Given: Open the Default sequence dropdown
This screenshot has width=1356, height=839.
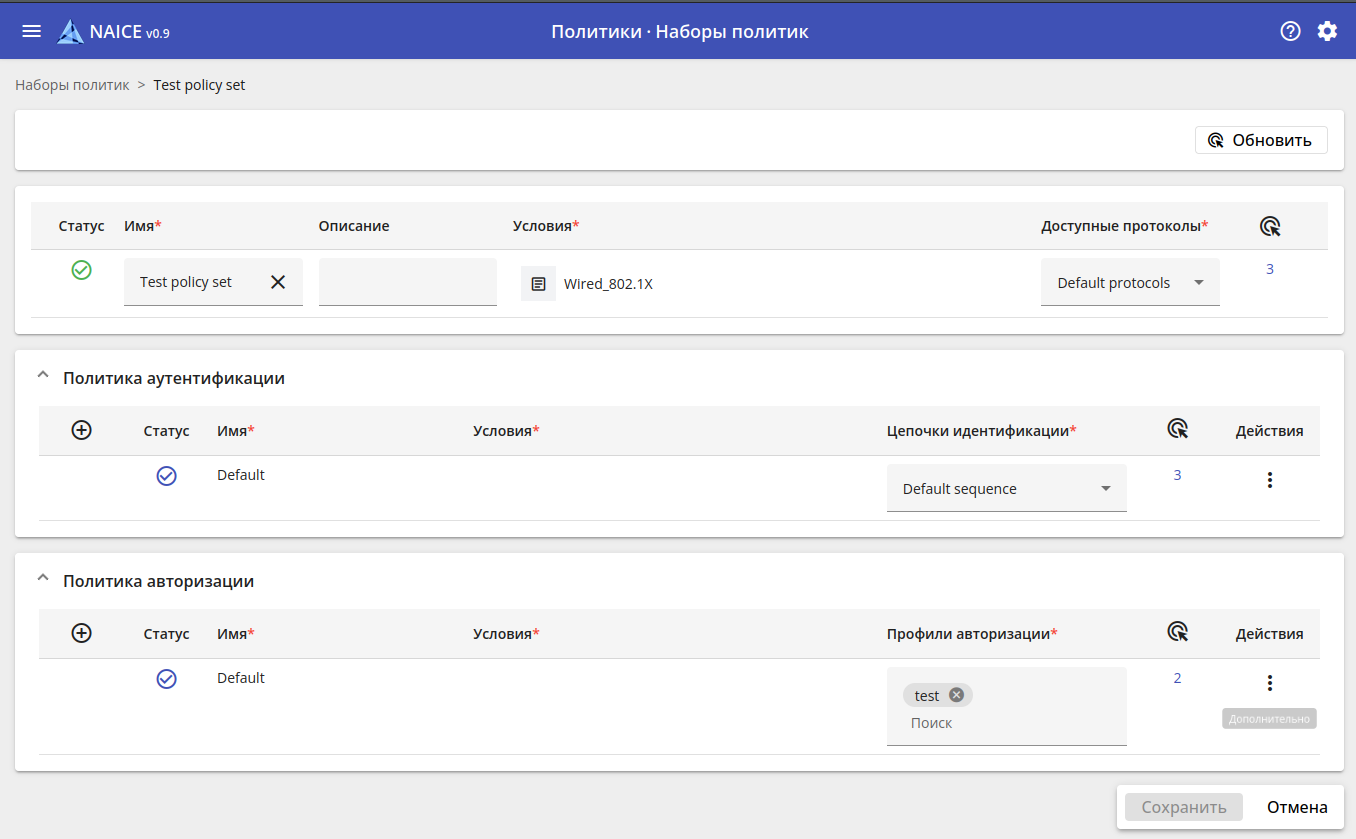Looking at the screenshot, I should [x=1006, y=489].
